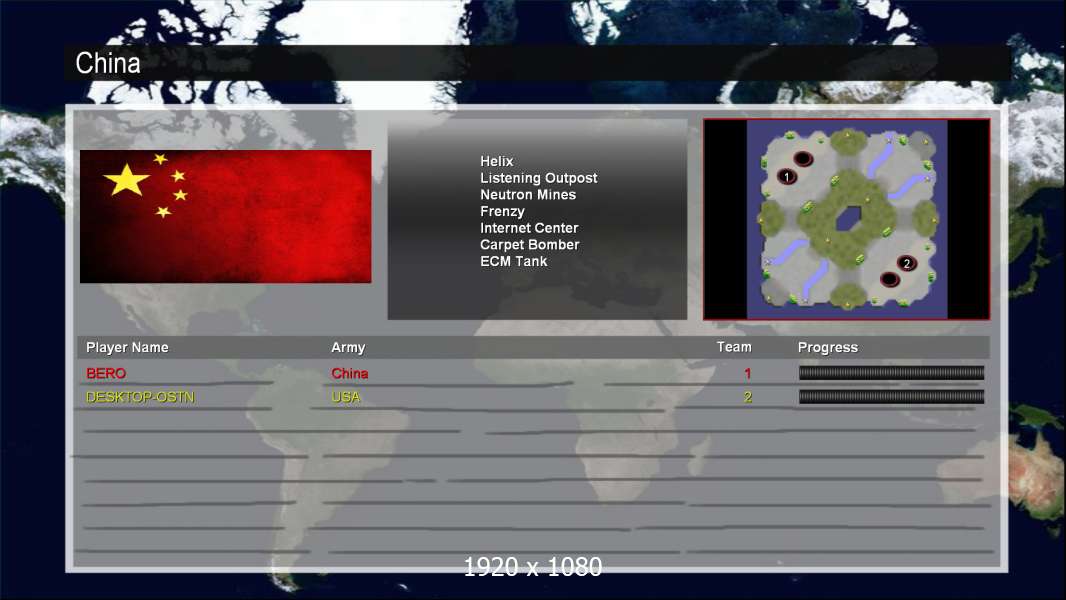This screenshot has height=600, width=1066.
Task: Click team number 1 for BERO
Action: 747,373
